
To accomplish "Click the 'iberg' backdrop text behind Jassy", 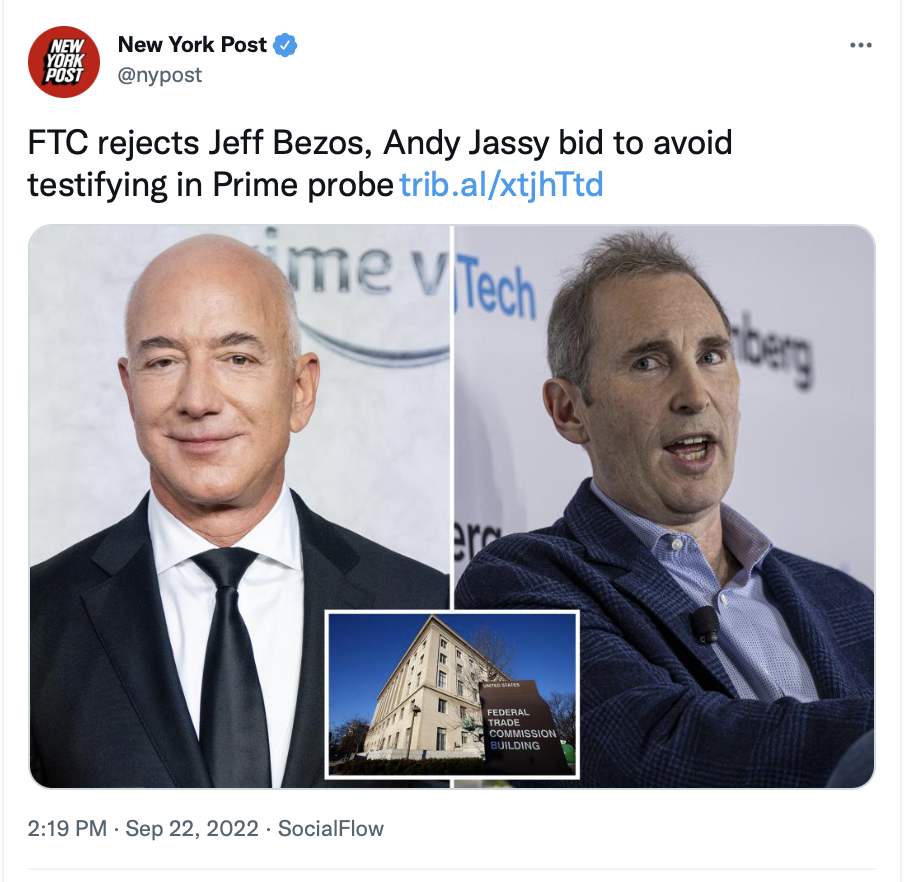I will tap(772, 354).
